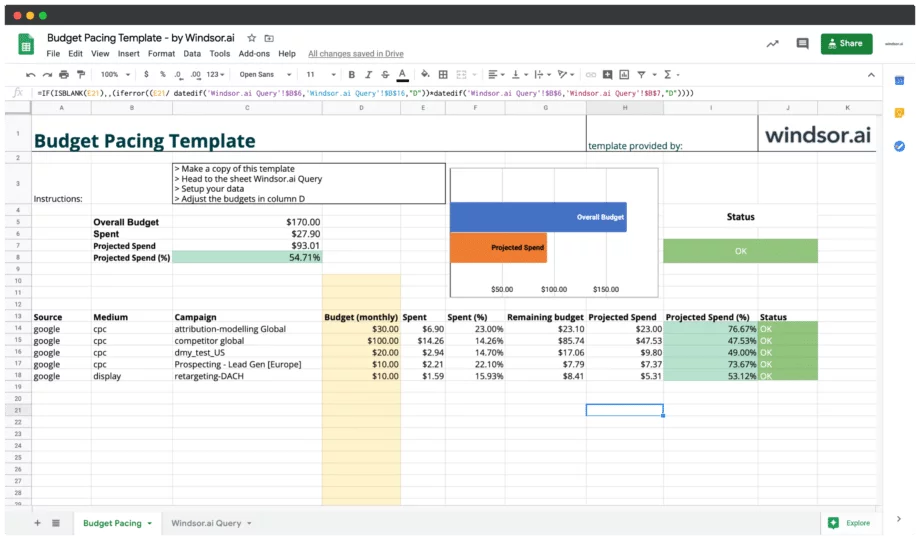This screenshot has height=540, width=920.
Task: Decrease decimal places icon
Action: pos(178,75)
